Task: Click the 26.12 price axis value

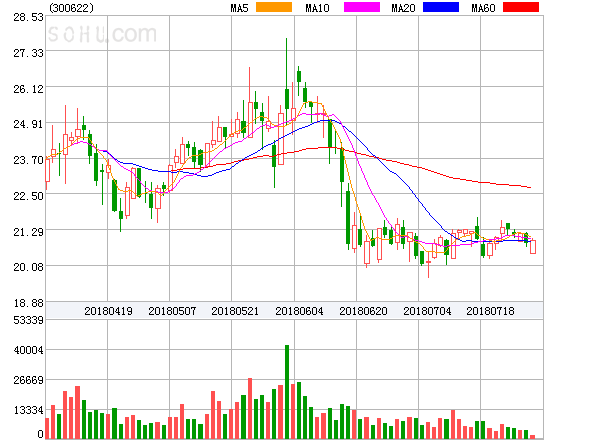Action: [28, 90]
